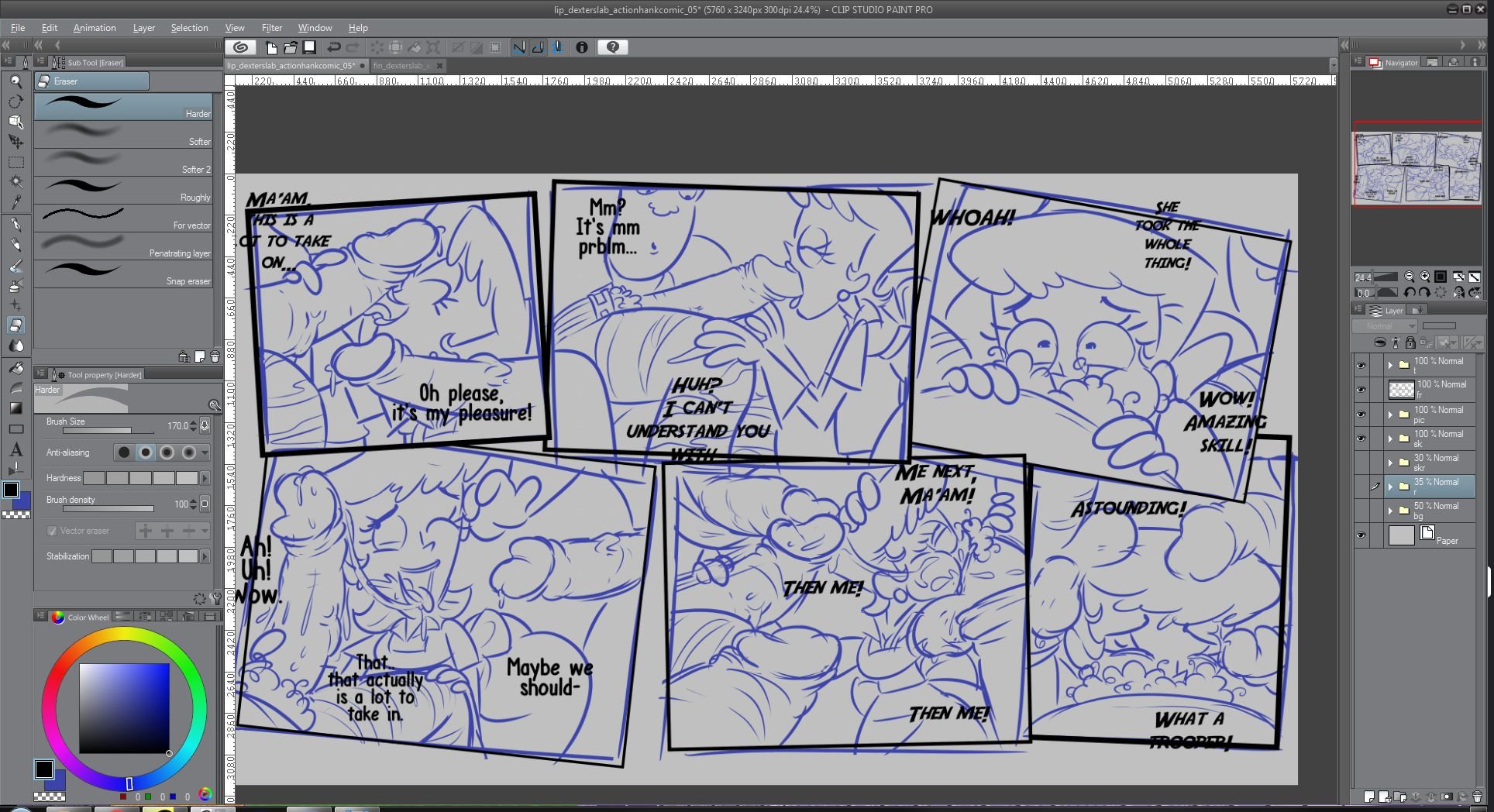Choose the 'Snap eraser' sub tool
The height and width of the screenshot is (812, 1494).
coord(123,274)
